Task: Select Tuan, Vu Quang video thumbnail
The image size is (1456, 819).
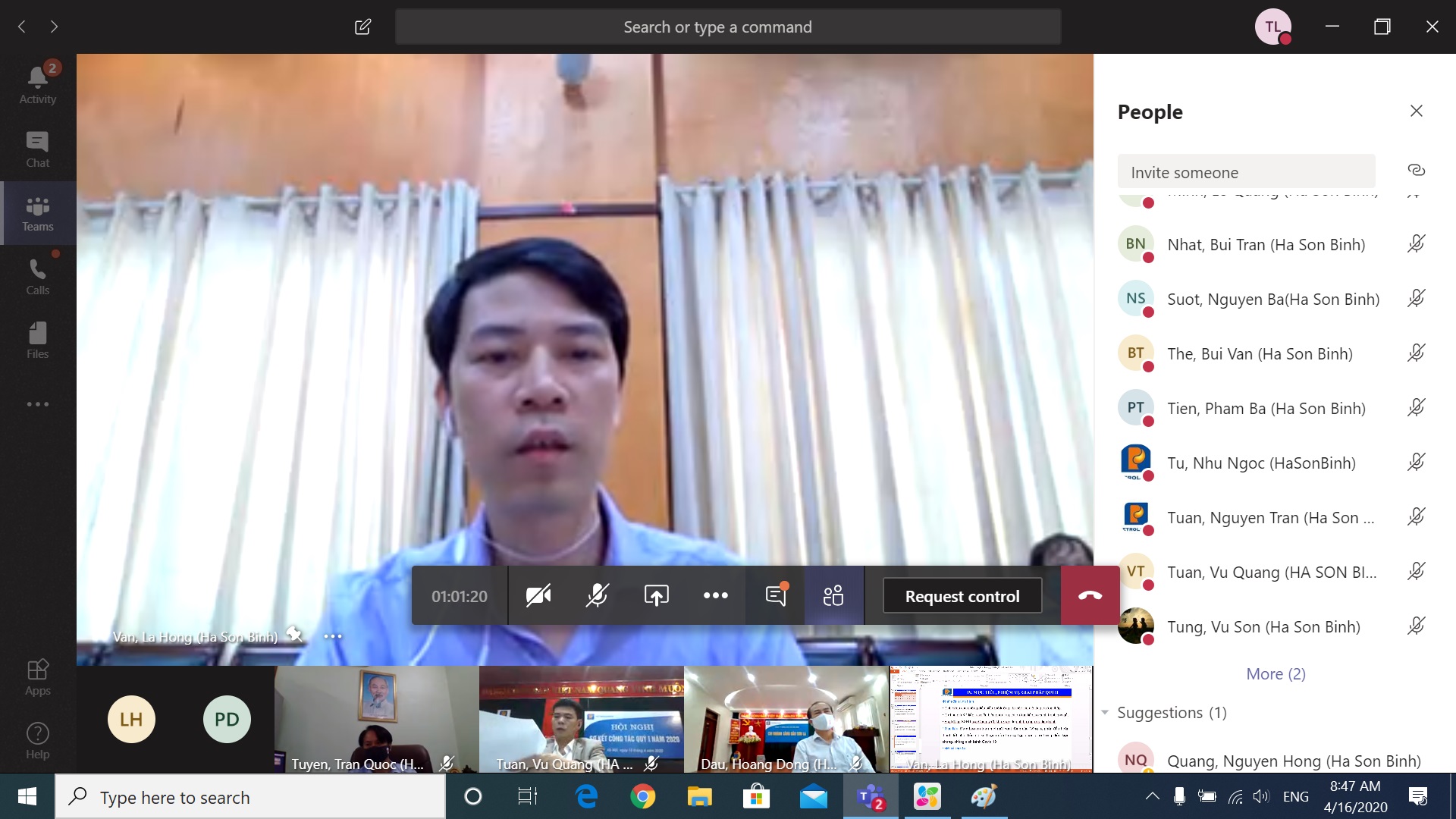Action: (581, 719)
